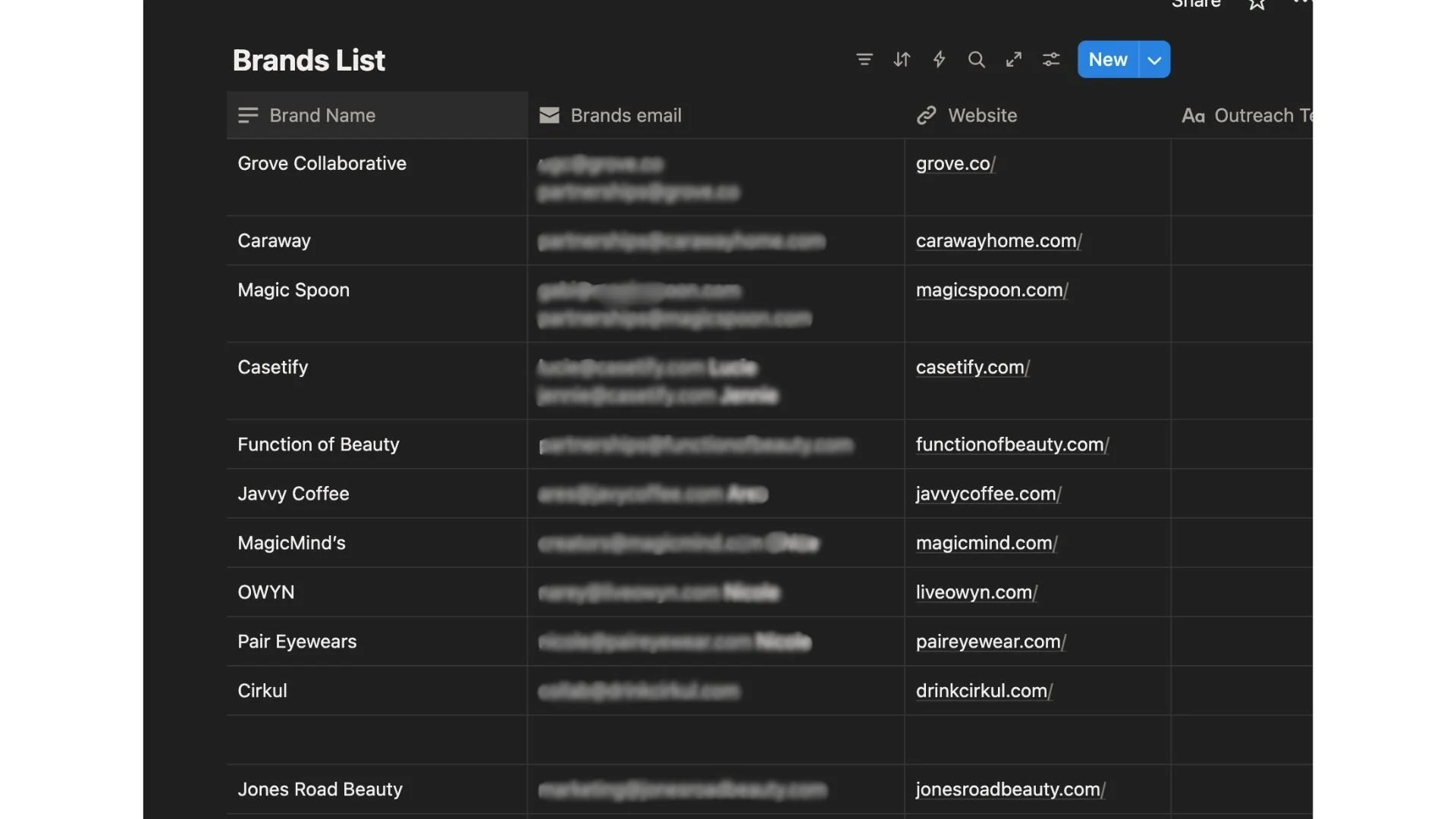This screenshot has width=1456, height=819.
Task: Click the blue New button
Action: click(x=1107, y=59)
